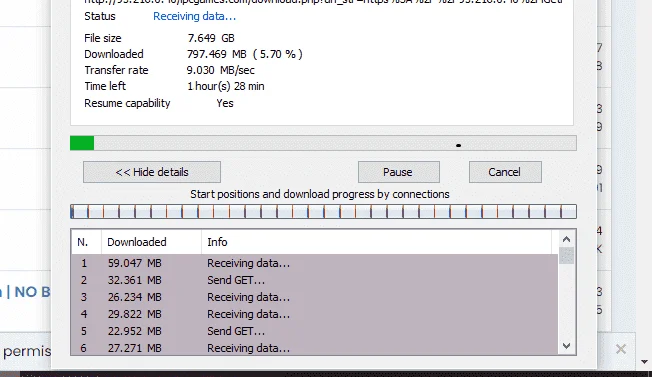Click the file size value 7.649 GB
This screenshot has height=377, width=652.
point(211,38)
